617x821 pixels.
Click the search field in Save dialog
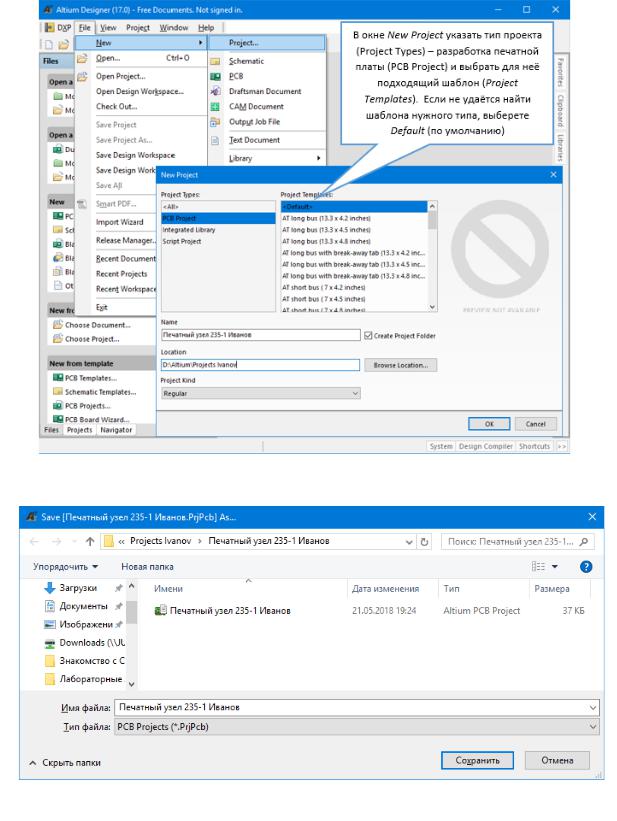pyautogui.click(x=517, y=541)
